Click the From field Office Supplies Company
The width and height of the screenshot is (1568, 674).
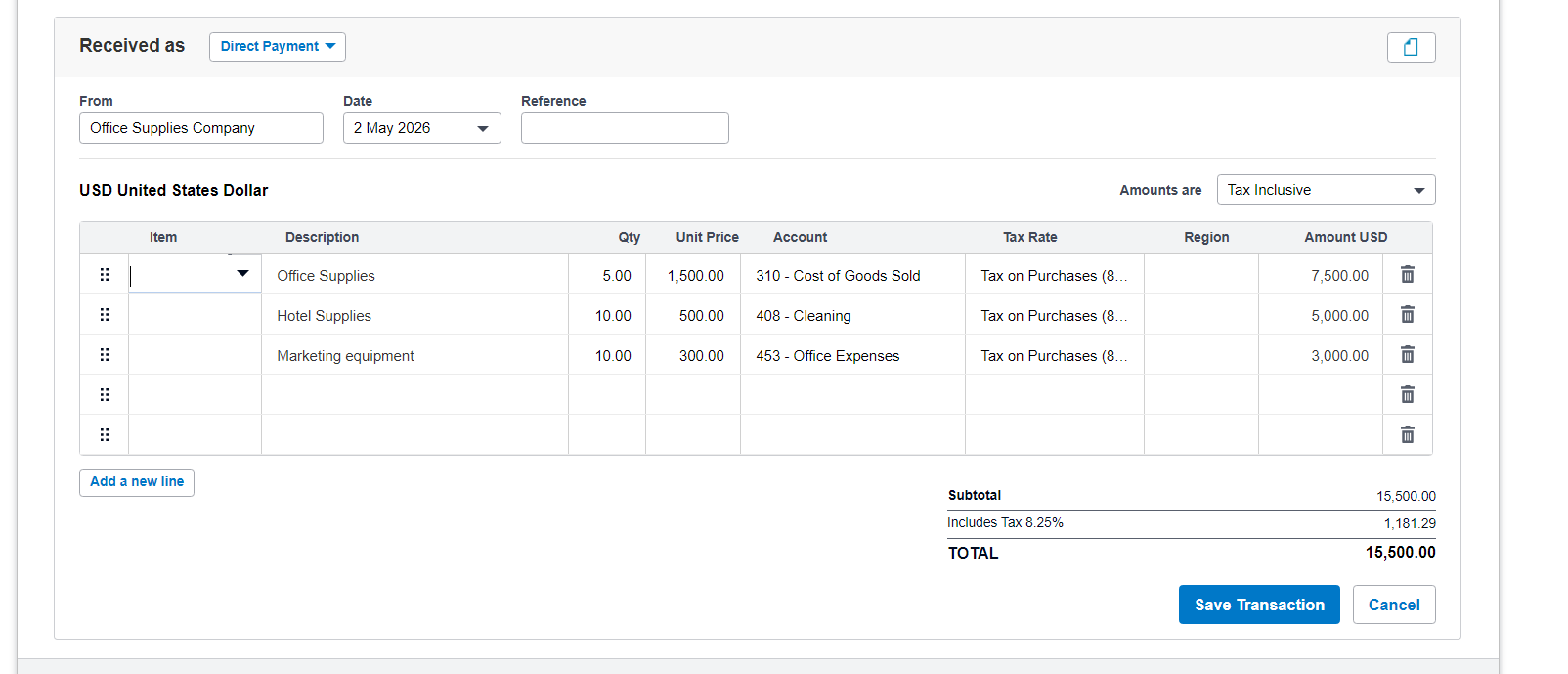(x=201, y=128)
